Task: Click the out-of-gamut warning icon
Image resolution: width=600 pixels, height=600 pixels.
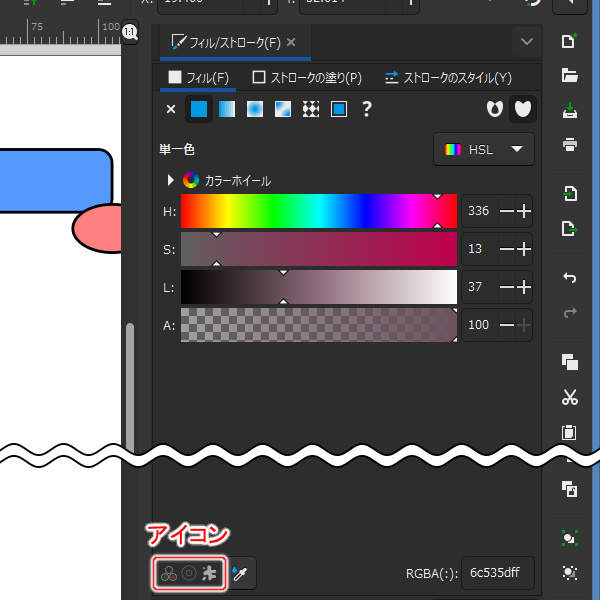Action: click(189, 573)
